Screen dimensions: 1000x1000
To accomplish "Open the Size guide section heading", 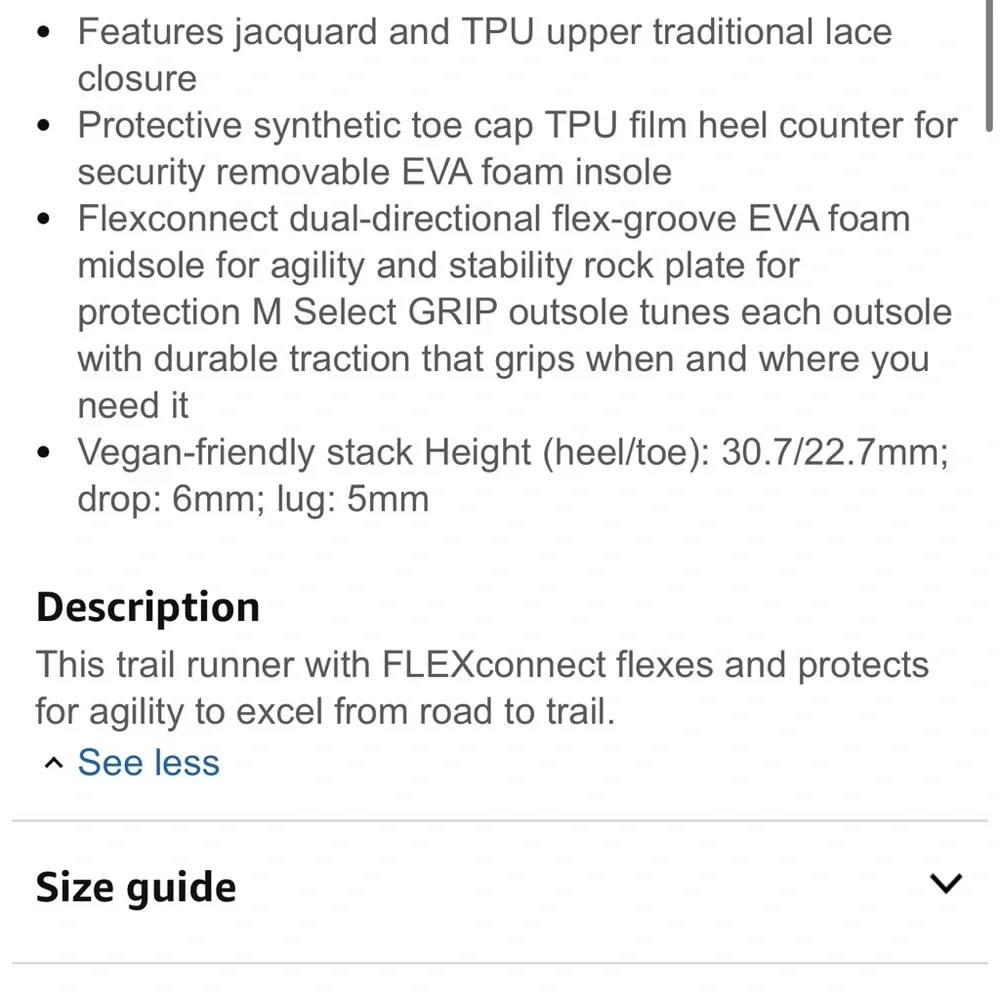I will pos(136,887).
